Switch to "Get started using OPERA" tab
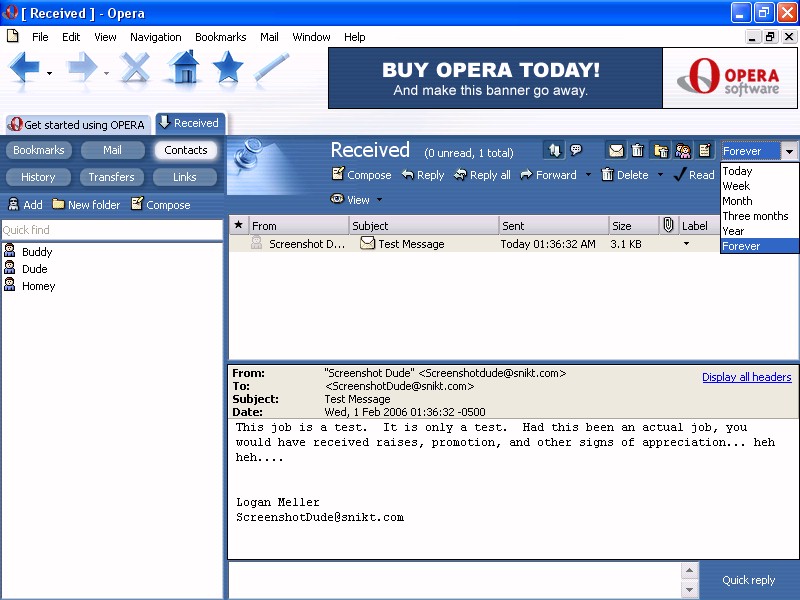The height and width of the screenshot is (600, 800). 77,125
